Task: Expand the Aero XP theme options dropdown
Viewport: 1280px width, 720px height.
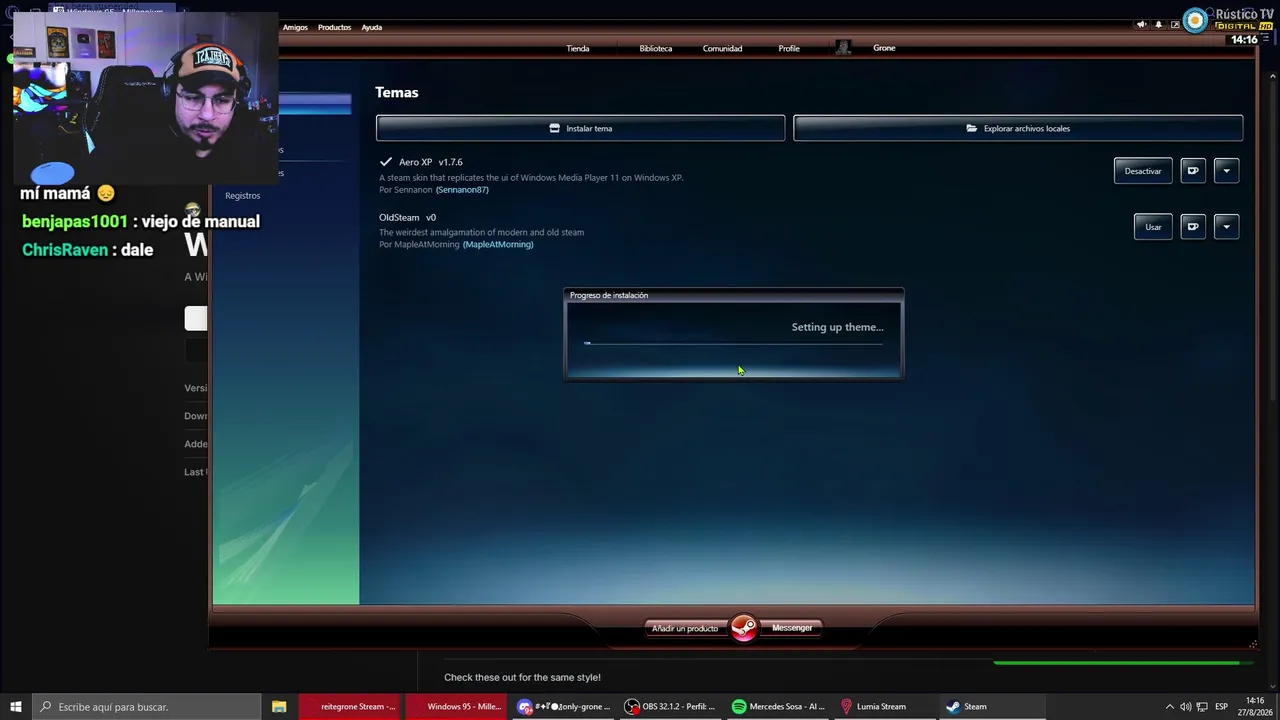Action: [x=1227, y=171]
